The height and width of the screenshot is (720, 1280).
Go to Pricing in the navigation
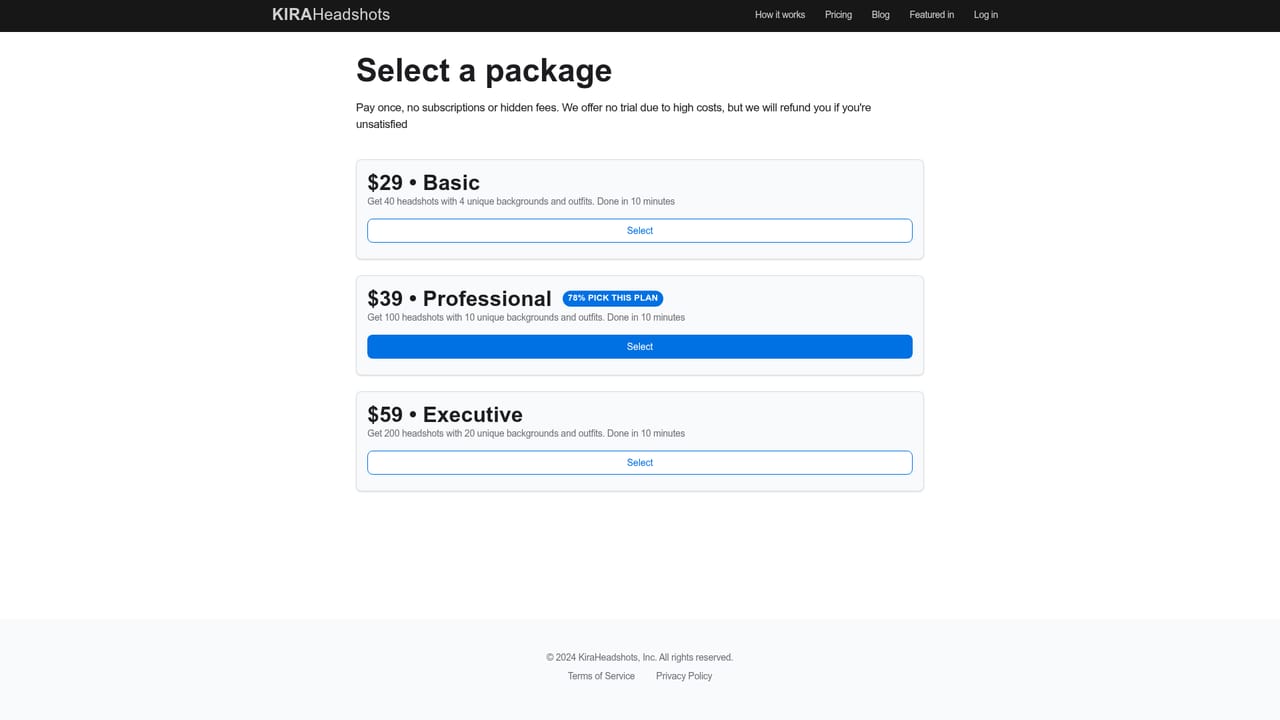click(x=838, y=15)
